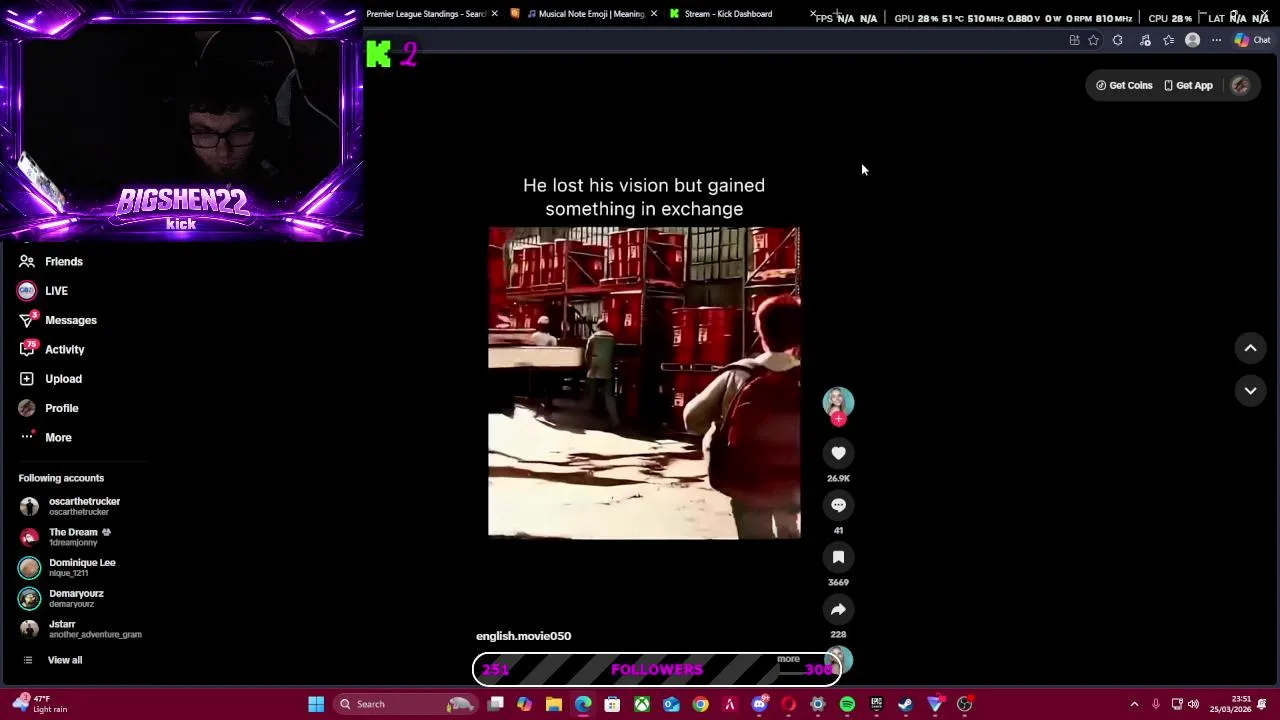1280x720 pixels.
Task: Open Microsoft Edge from taskbar
Action: (583, 704)
